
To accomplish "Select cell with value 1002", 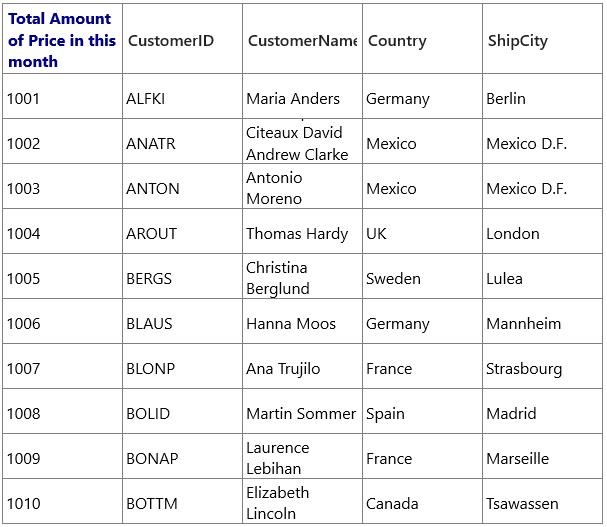I will click(x=62, y=141).
